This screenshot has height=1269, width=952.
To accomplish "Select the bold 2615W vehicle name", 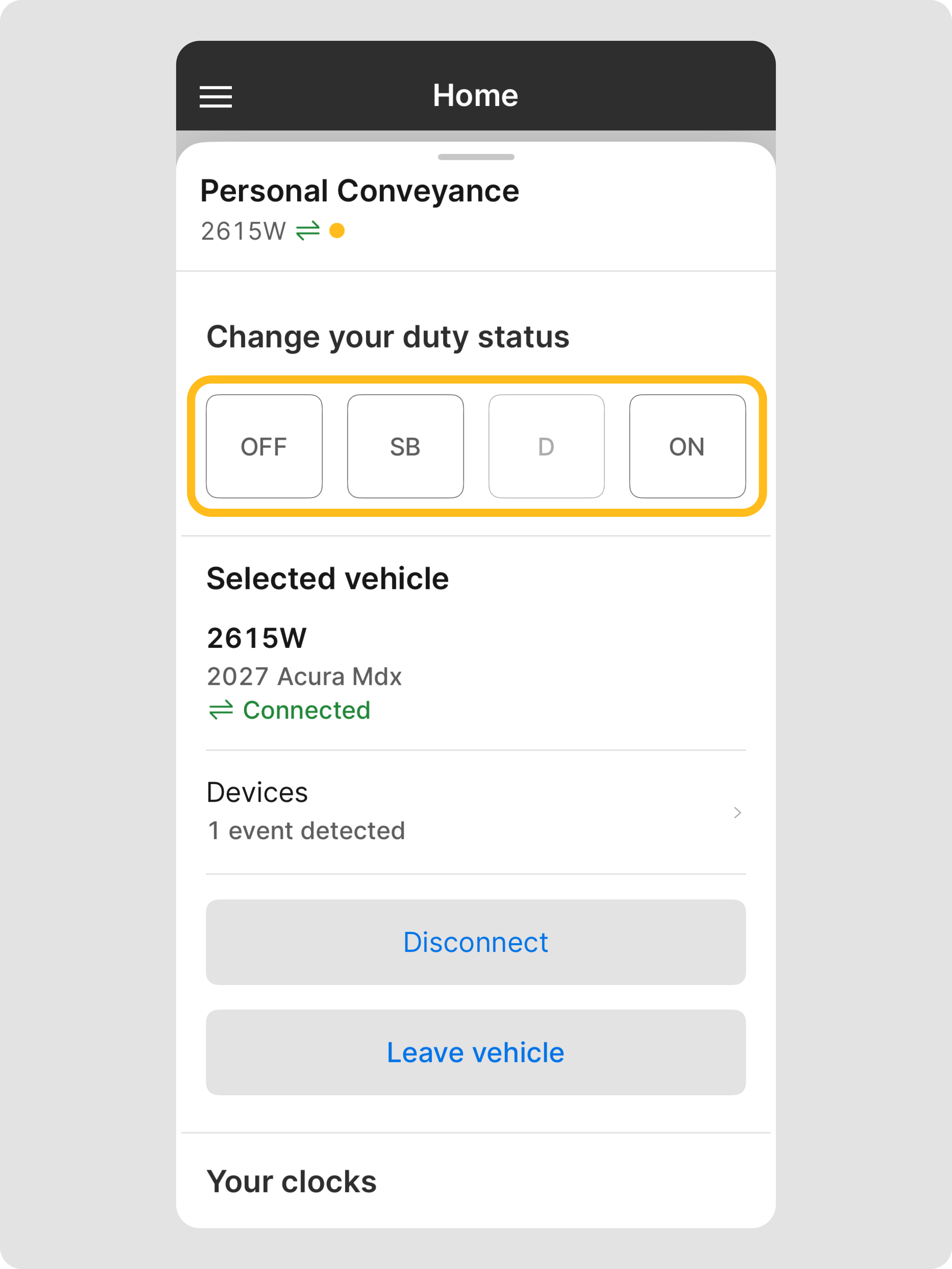I will pos(257,638).
